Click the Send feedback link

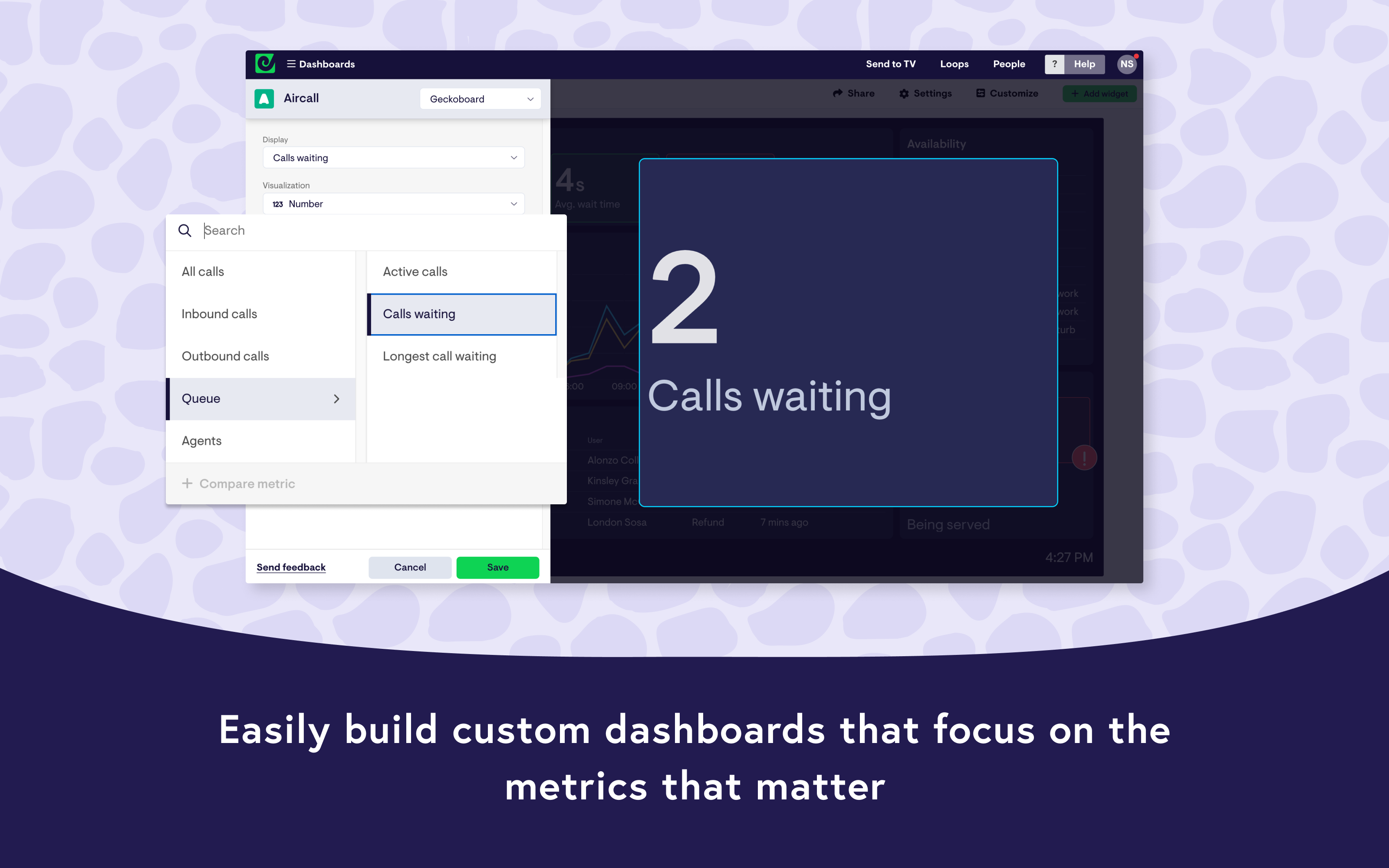point(291,566)
